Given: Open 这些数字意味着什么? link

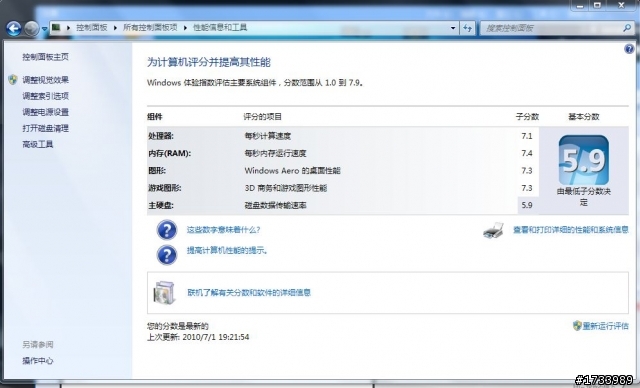Looking at the screenshot, I should [223, 230].
